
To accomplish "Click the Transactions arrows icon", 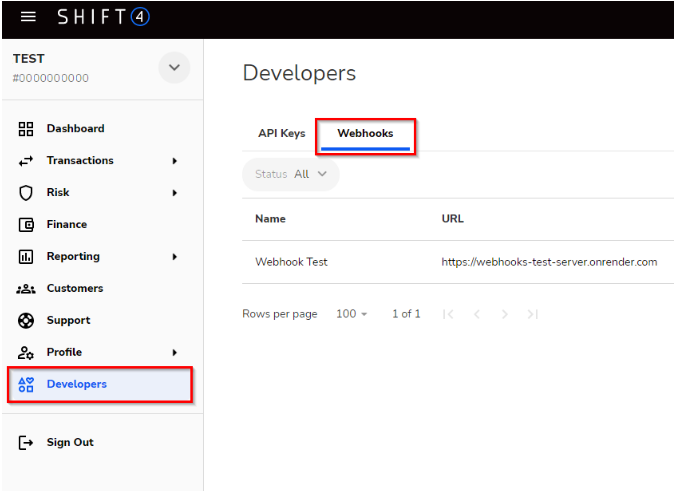I will (x=27, y=161).
